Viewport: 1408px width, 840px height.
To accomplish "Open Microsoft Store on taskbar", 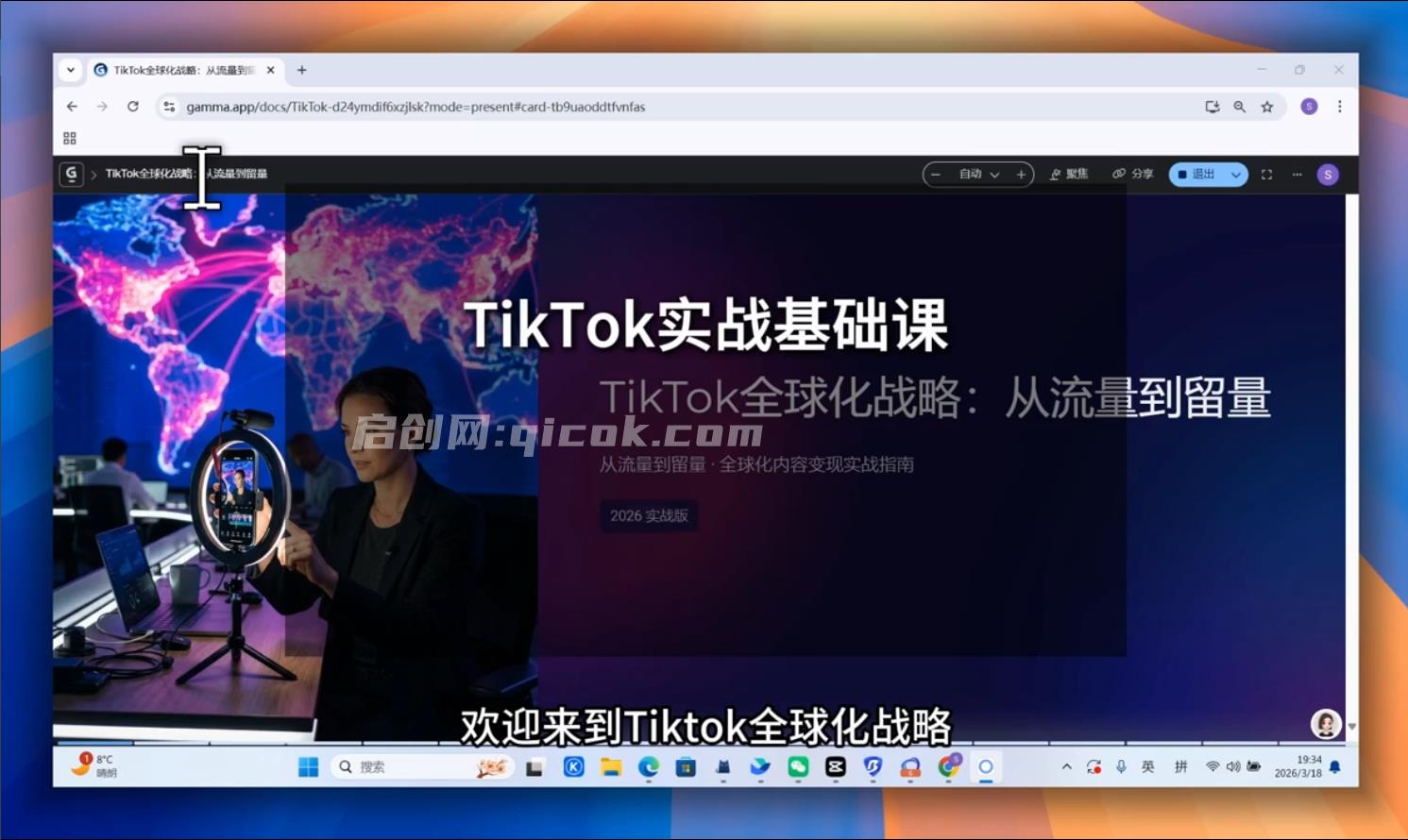I will [x=686, y=767].
